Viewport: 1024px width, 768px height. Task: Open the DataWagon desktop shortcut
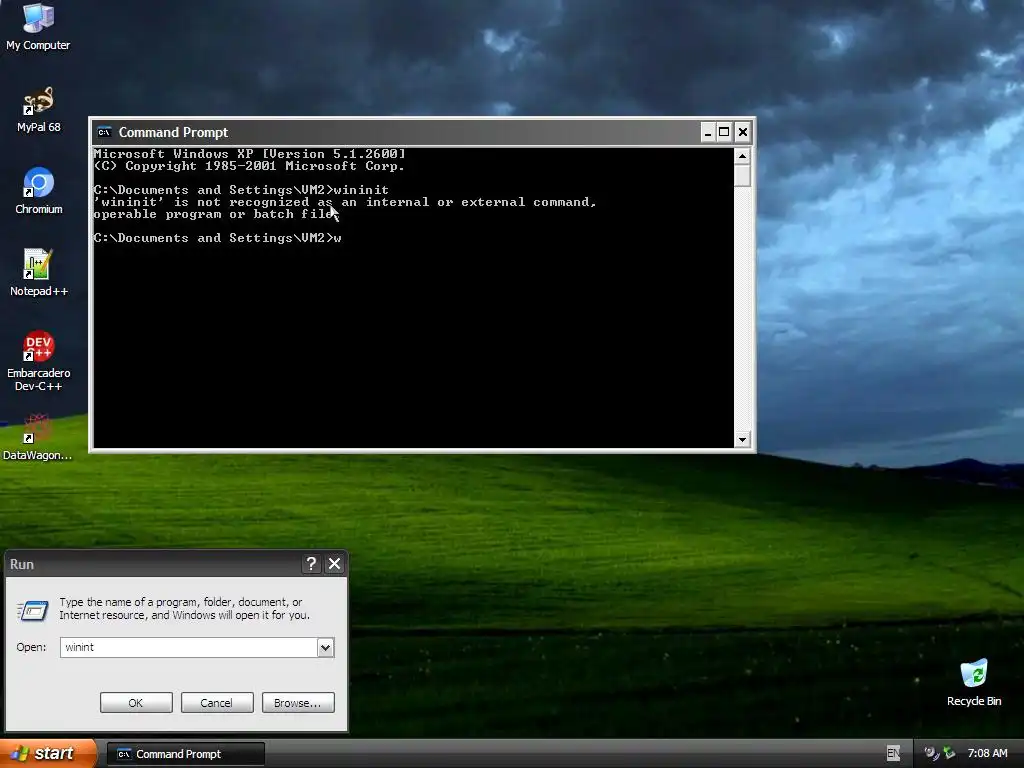37,436
